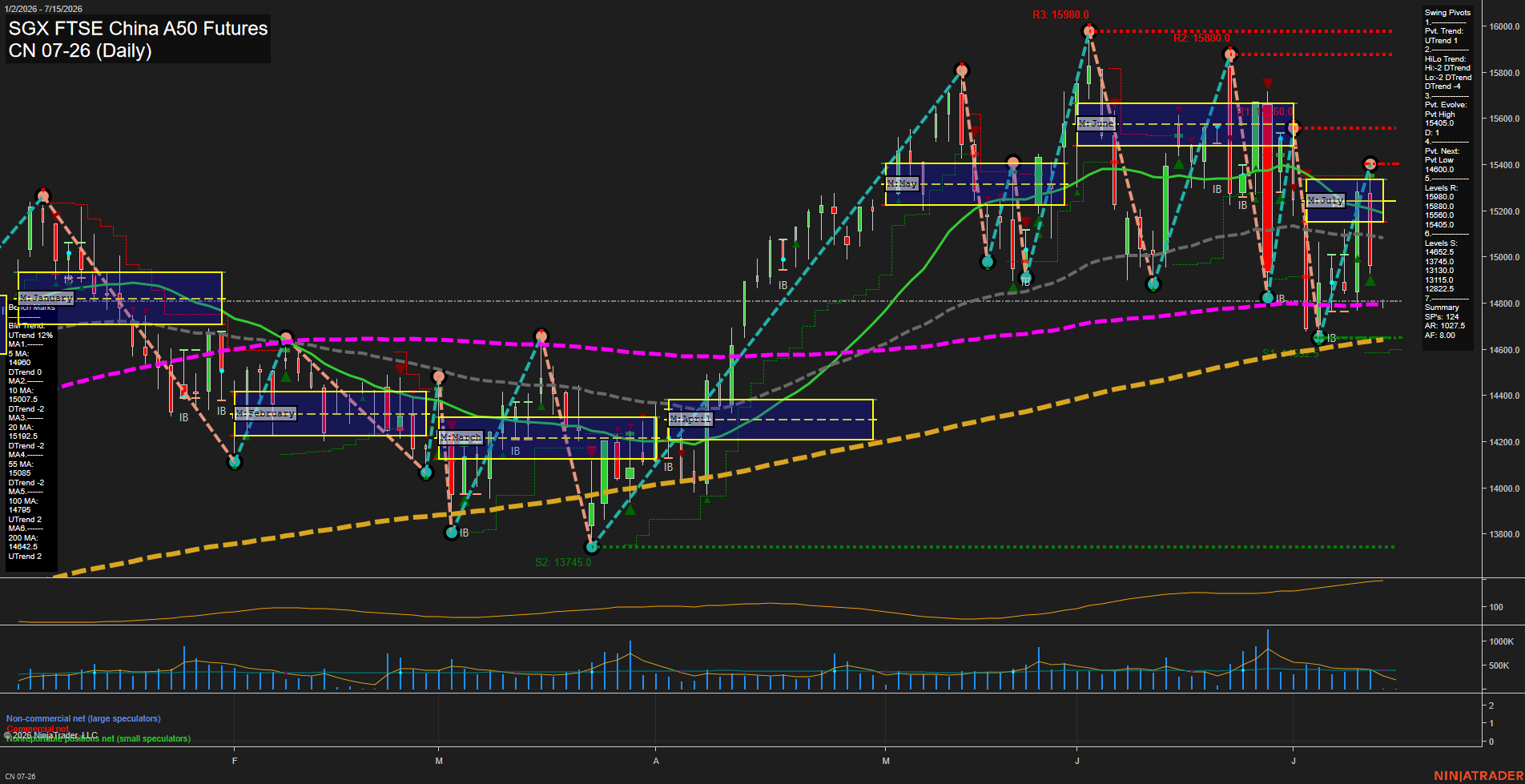
Task: Click the M:April month range label
Action: (x=690, y=419)
